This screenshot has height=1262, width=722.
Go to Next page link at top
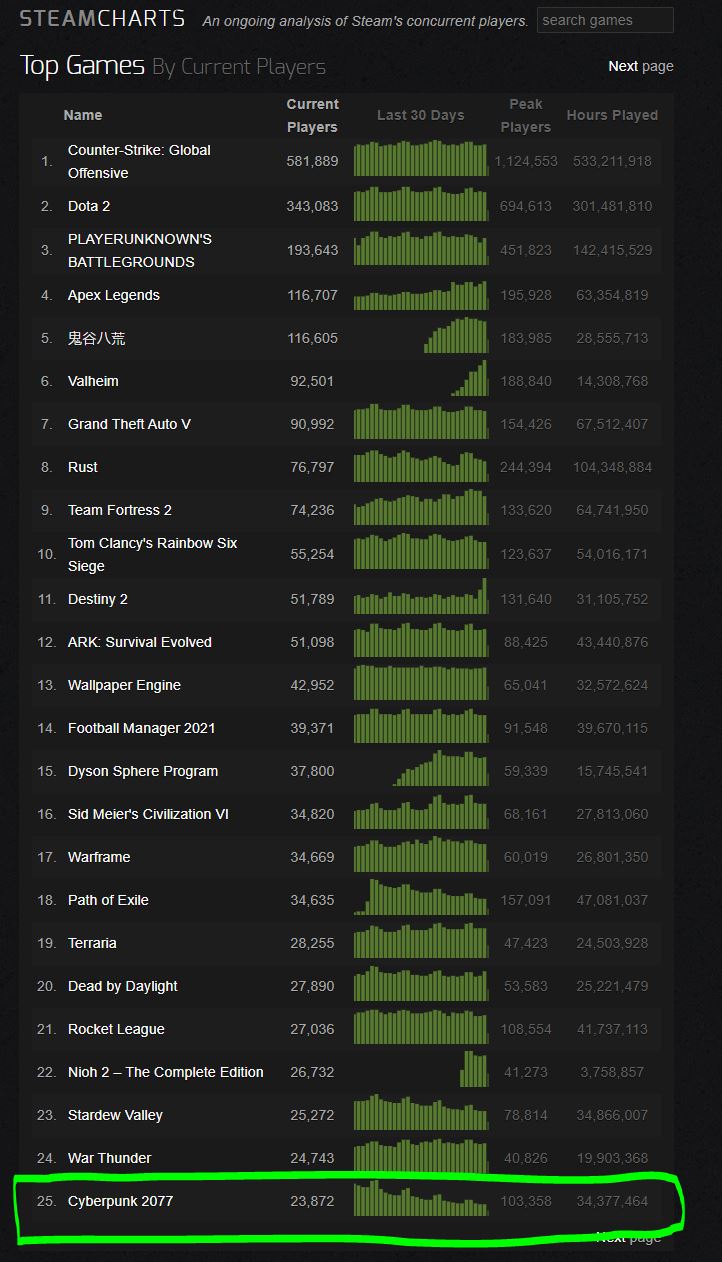pyautogui.click(x=641, y=66)
